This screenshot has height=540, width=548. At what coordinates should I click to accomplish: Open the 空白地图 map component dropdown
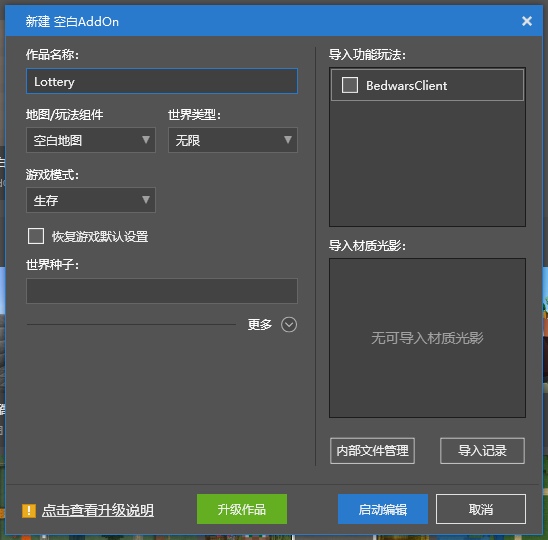(91, 140)
